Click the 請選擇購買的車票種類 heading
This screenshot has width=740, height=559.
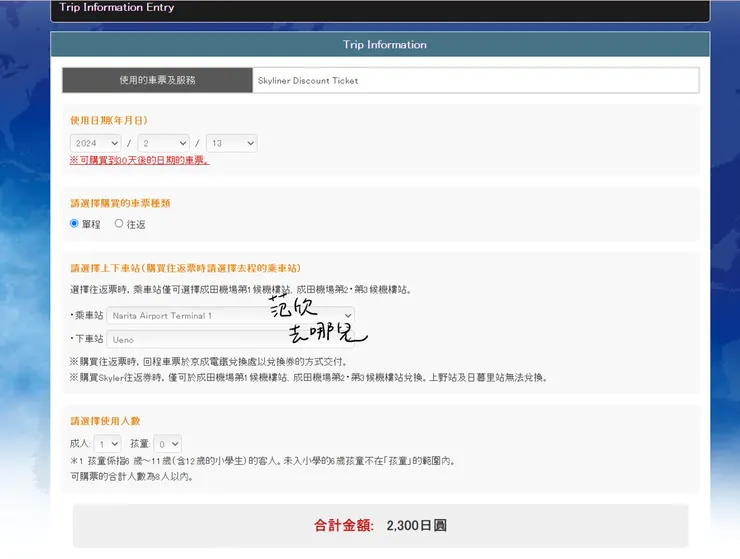pos(120,203)
